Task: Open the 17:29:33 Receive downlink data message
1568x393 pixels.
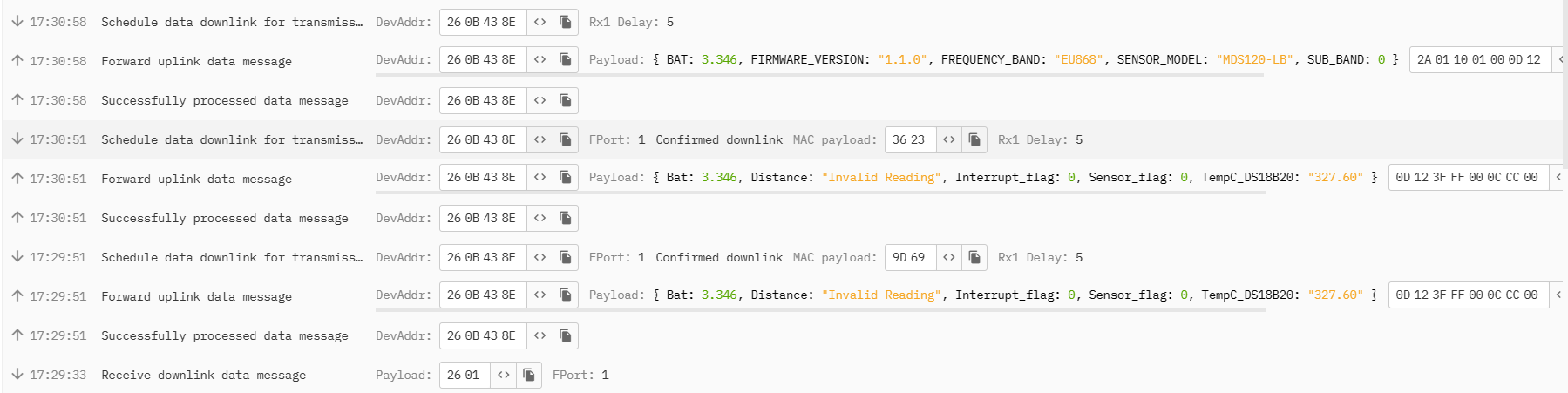Action: 203,375
